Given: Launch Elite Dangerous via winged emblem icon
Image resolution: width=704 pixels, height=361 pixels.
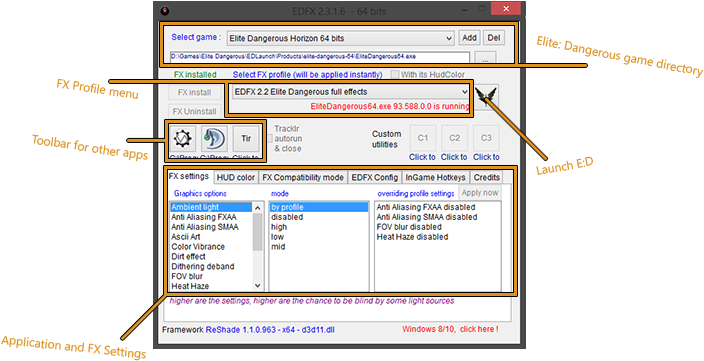Looking at the screenshot, I should pos(487,97).
